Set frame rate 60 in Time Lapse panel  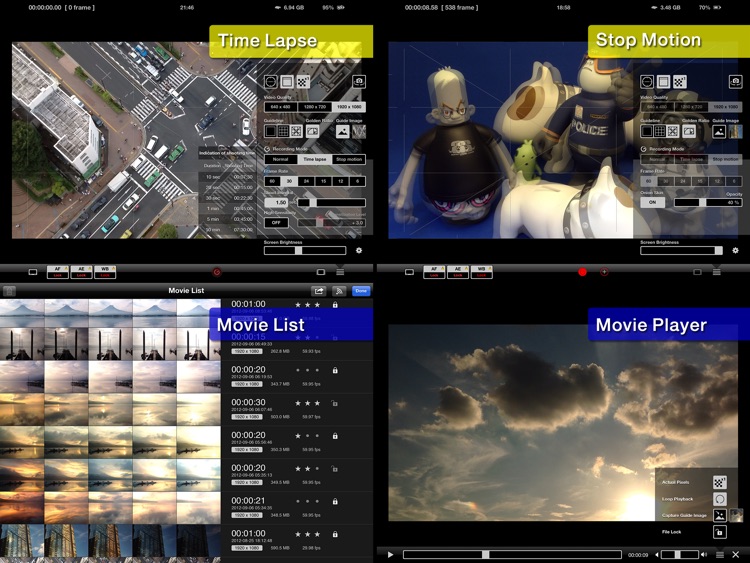(x=272, y=181)
